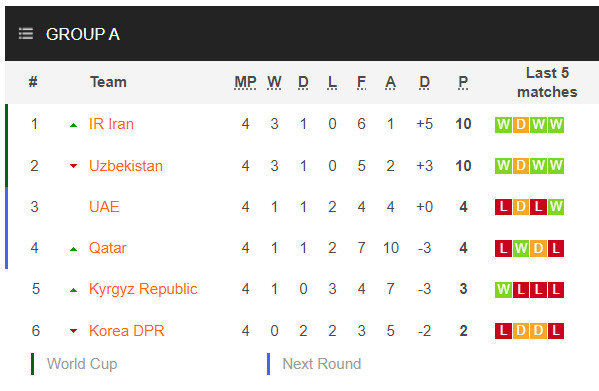Image resolution: width=599 pixels, height=391 pixels.
Task: Select the Kyrgyz Republic team link
Action: [143, 289]
